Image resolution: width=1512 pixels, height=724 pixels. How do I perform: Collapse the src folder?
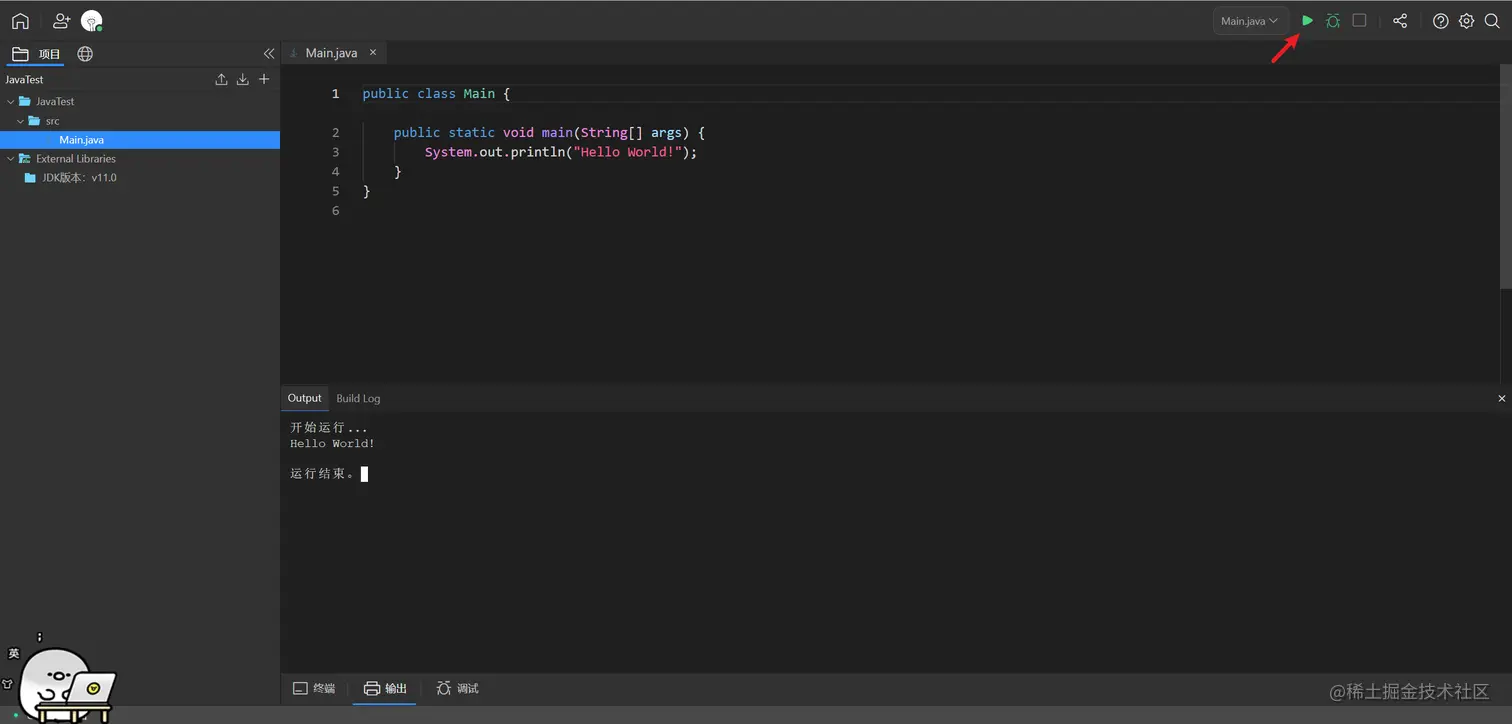click(x=20, y=121)
